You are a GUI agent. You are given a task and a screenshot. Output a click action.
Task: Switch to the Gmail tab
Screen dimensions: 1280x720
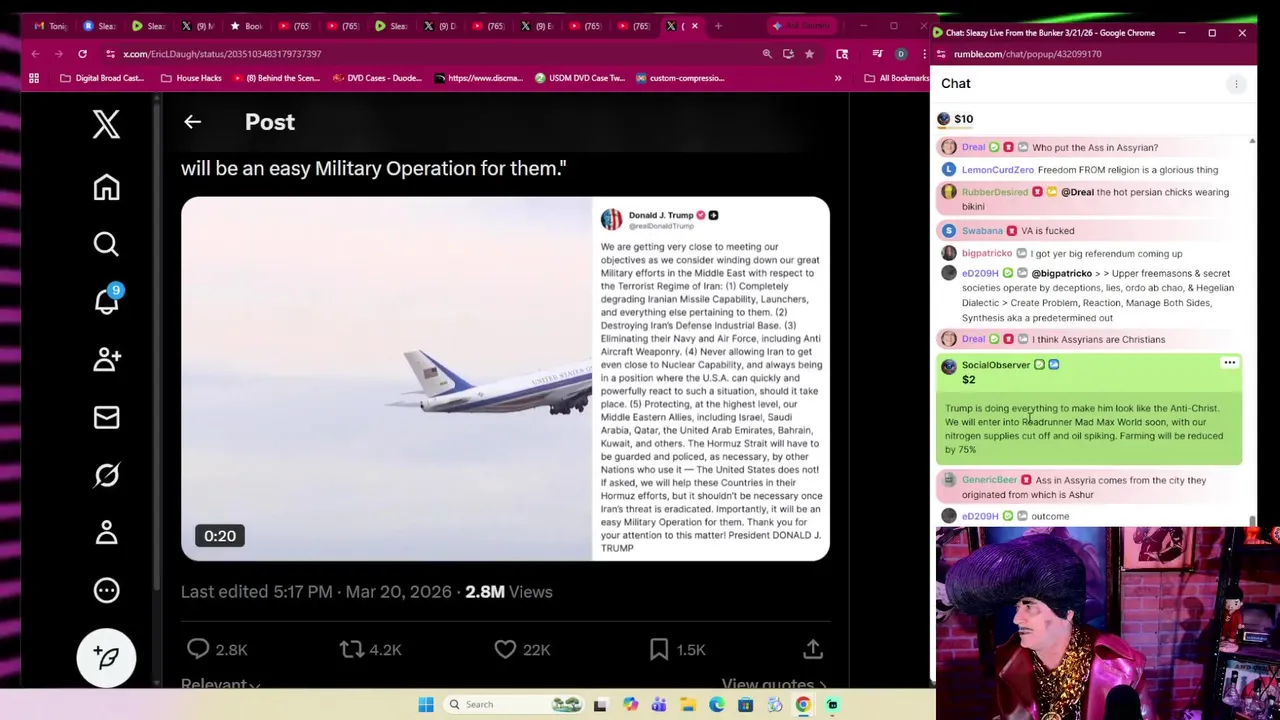tap(50, 26)
